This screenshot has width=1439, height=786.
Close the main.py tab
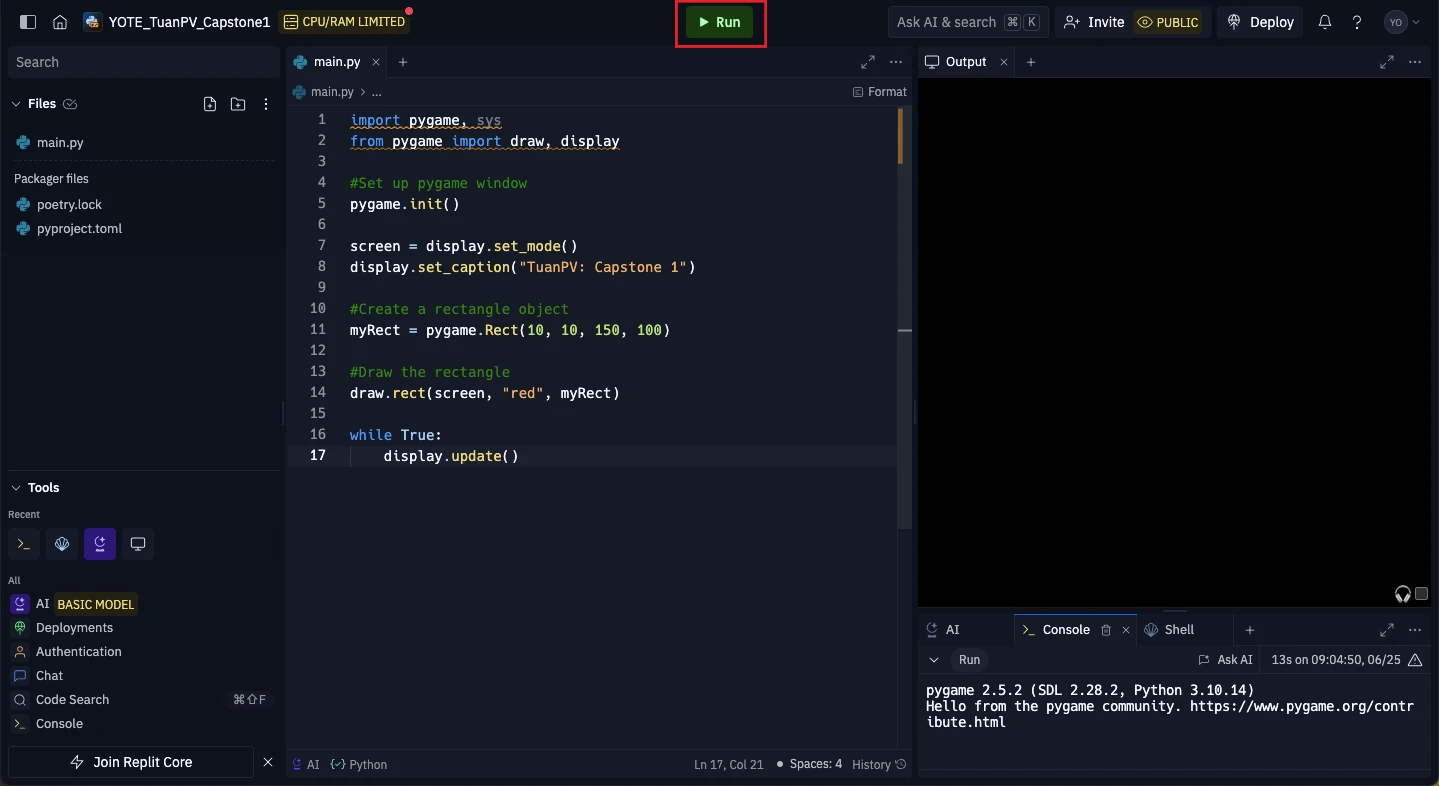376,62
